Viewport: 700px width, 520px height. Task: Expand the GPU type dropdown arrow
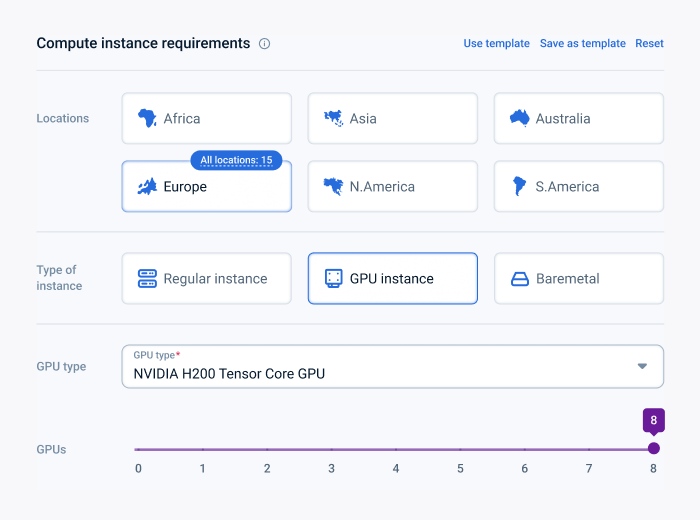(642, 366)
